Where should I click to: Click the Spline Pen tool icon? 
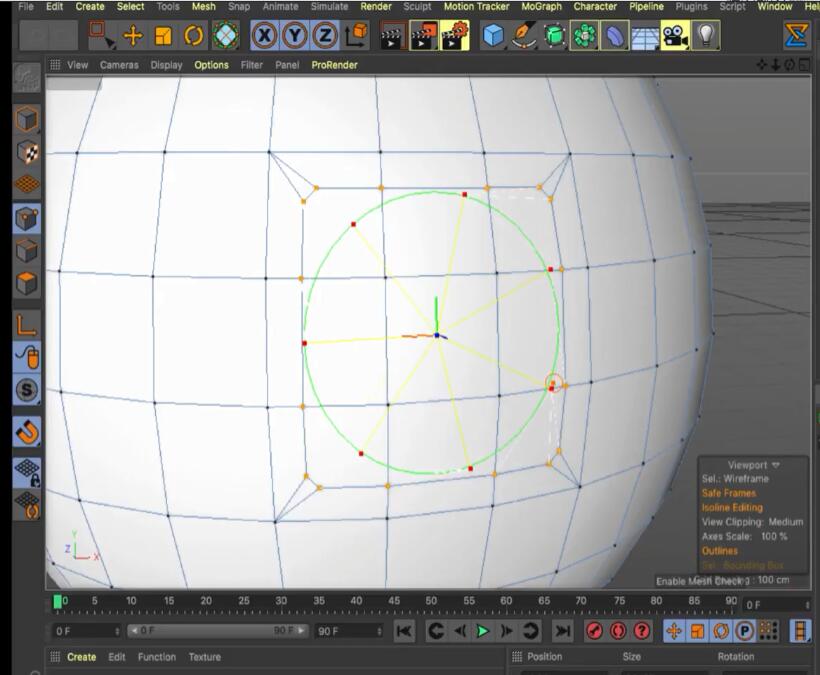click(524, 36)
